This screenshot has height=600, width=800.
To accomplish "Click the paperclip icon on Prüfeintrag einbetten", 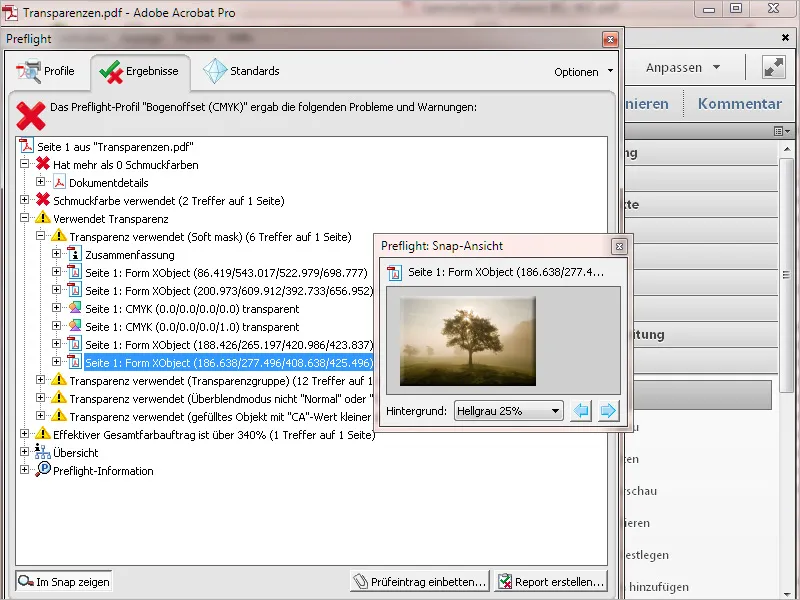I will [x=361, y=580].
